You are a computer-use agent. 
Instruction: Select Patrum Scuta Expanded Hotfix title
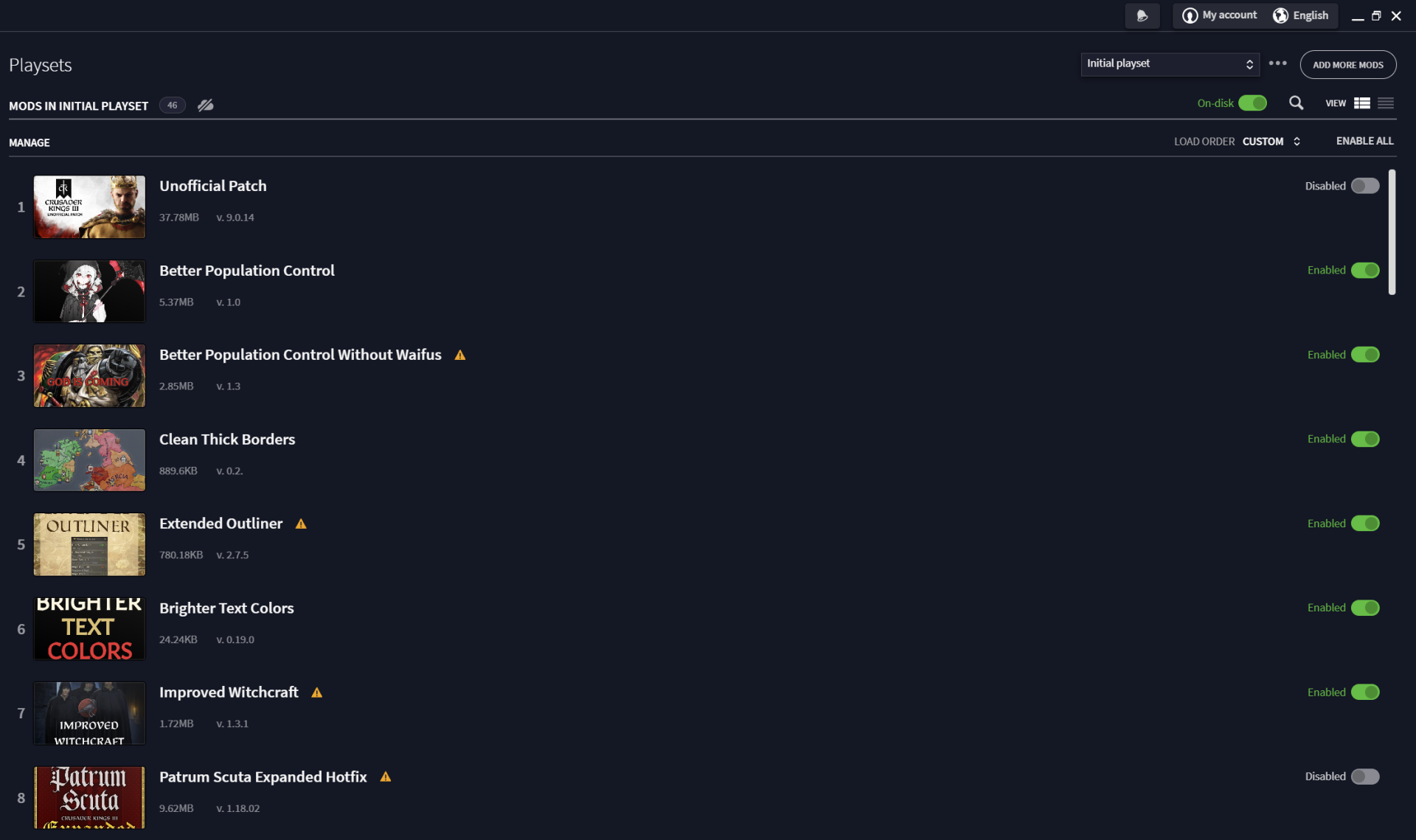coord(263,777)
